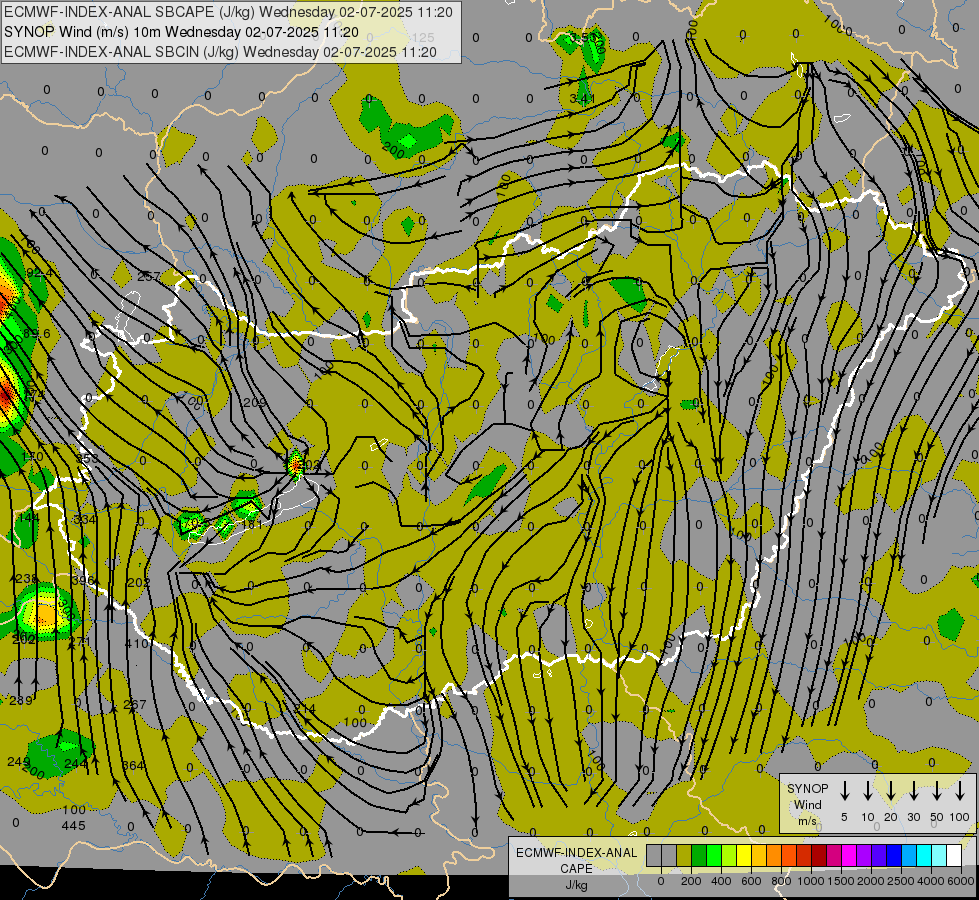The height and width of the screenshot is (900, 979).
Task: Click the 445 CAPE value on the map
Action: pyautogui.click(x=73, y=825)
